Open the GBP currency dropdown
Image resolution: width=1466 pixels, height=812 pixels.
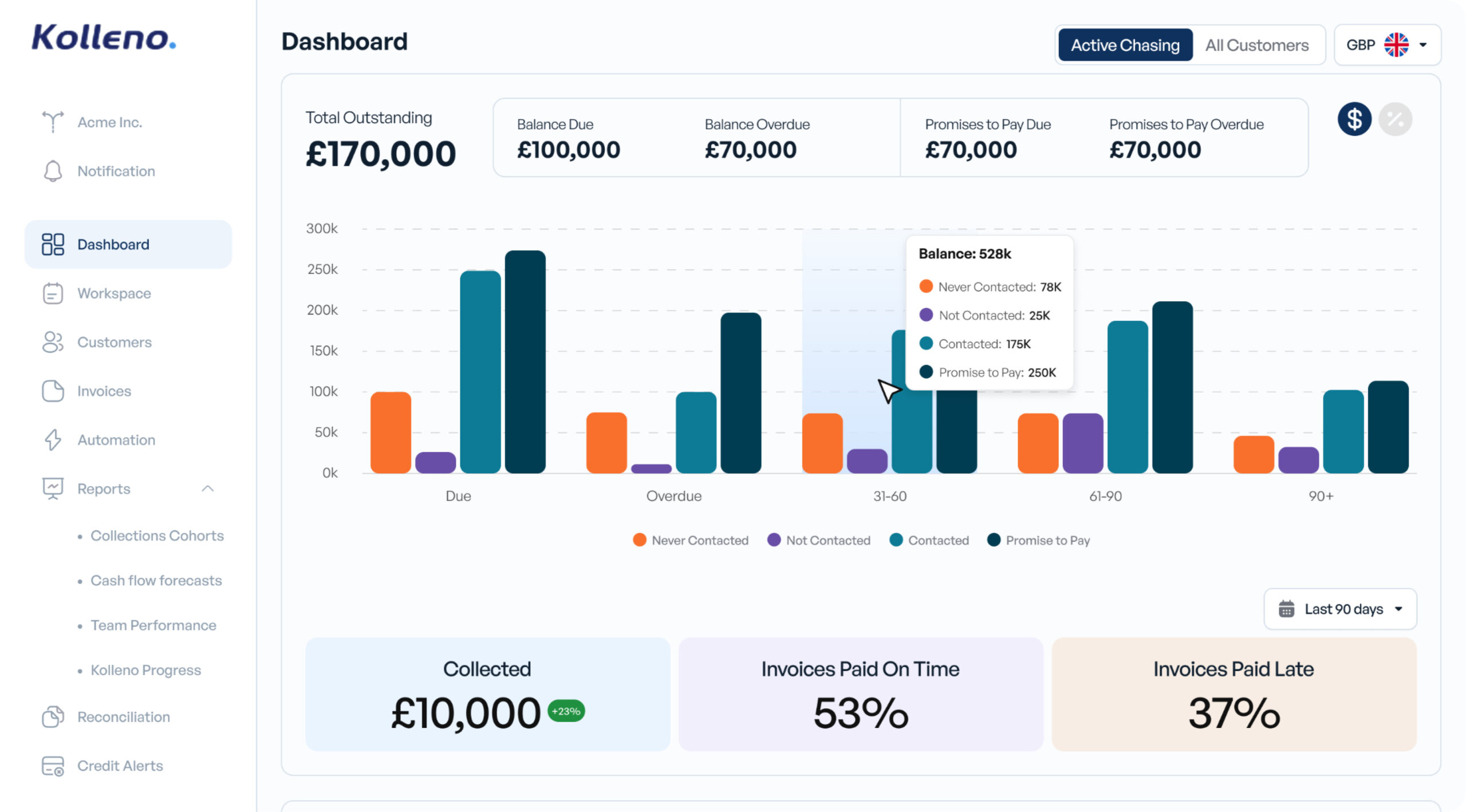[1387, 44]
